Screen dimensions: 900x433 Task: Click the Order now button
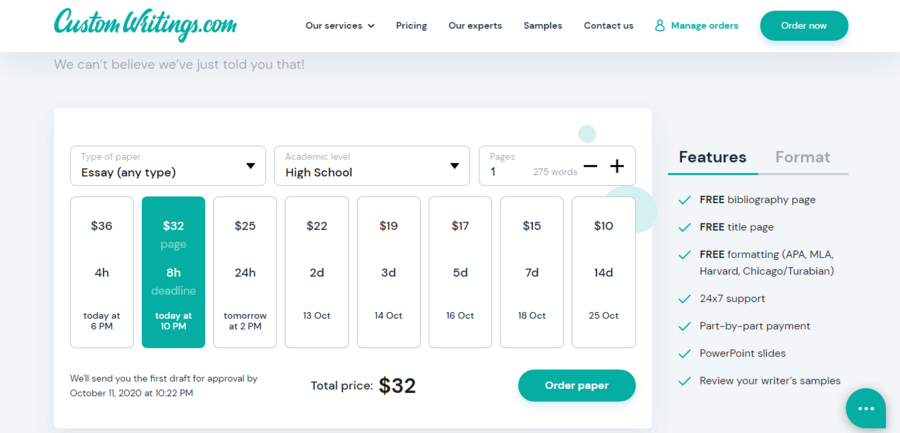point(804,26)
